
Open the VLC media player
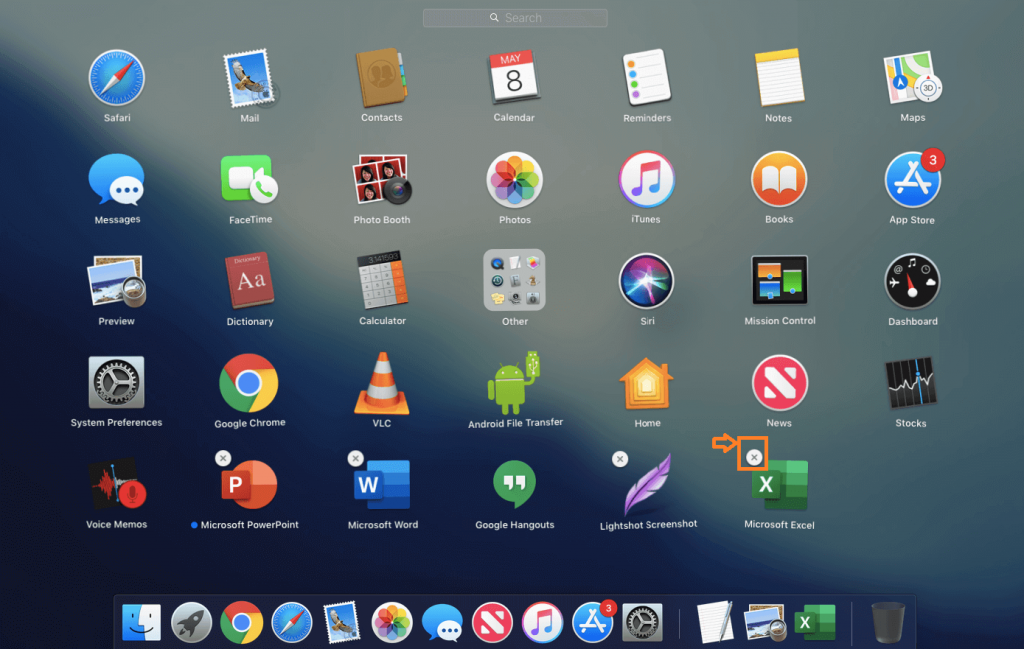[381, 383]
